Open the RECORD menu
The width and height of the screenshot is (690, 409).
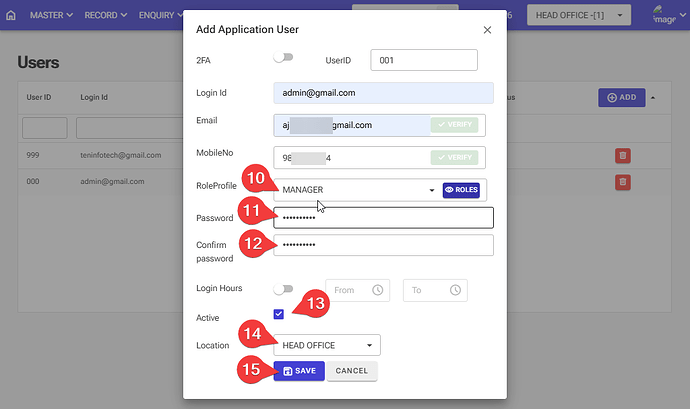(x=106, y=16)
